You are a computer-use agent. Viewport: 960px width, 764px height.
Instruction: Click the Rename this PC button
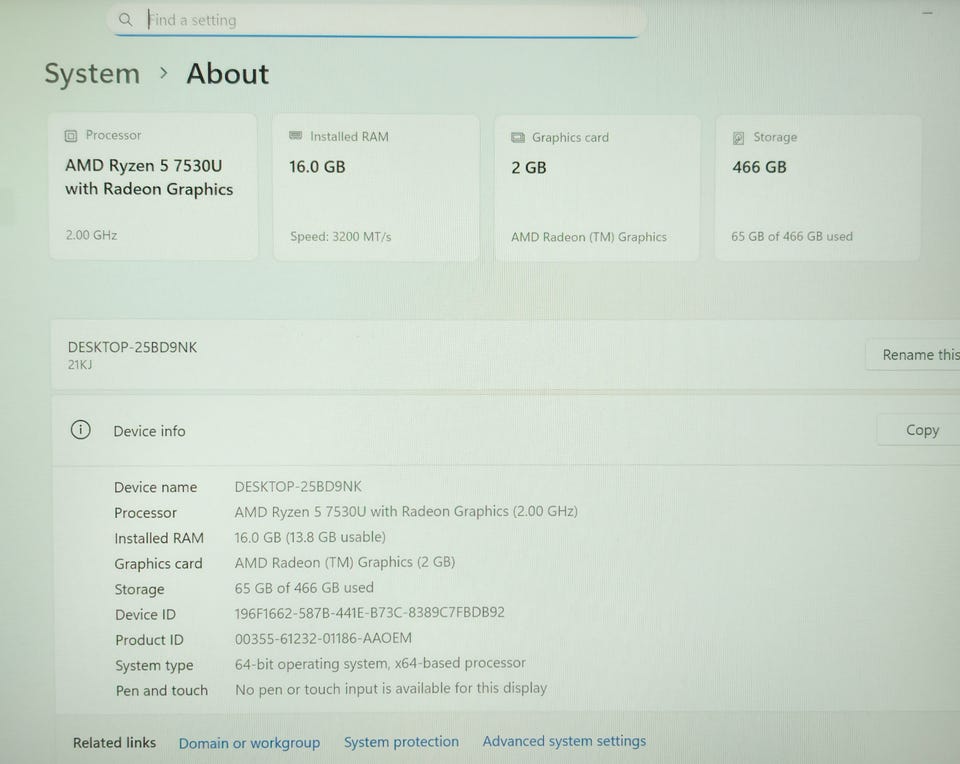pyautogui.click(x=913, y=355)
